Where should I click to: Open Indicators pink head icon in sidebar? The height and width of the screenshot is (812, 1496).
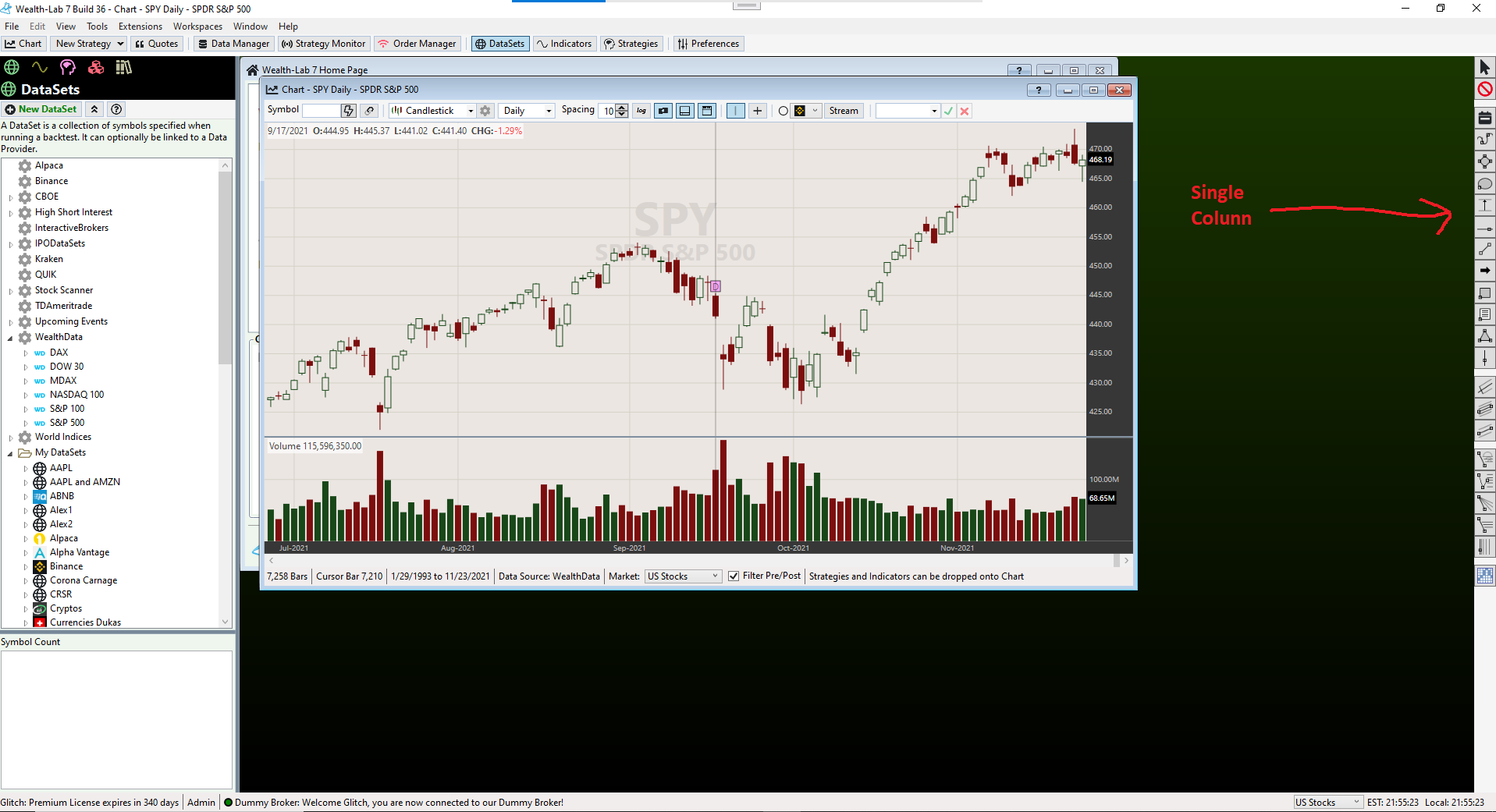coord(68,68)
